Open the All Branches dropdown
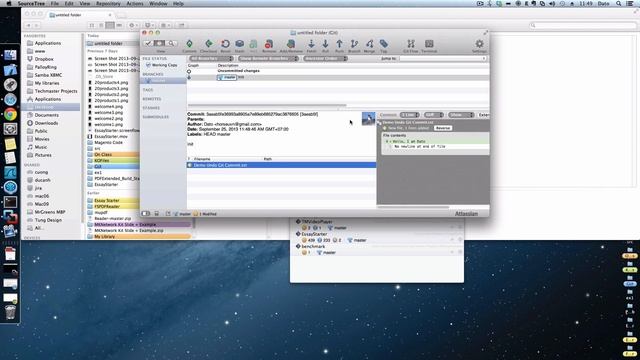 pyautogui.click(x=211, y=59)
